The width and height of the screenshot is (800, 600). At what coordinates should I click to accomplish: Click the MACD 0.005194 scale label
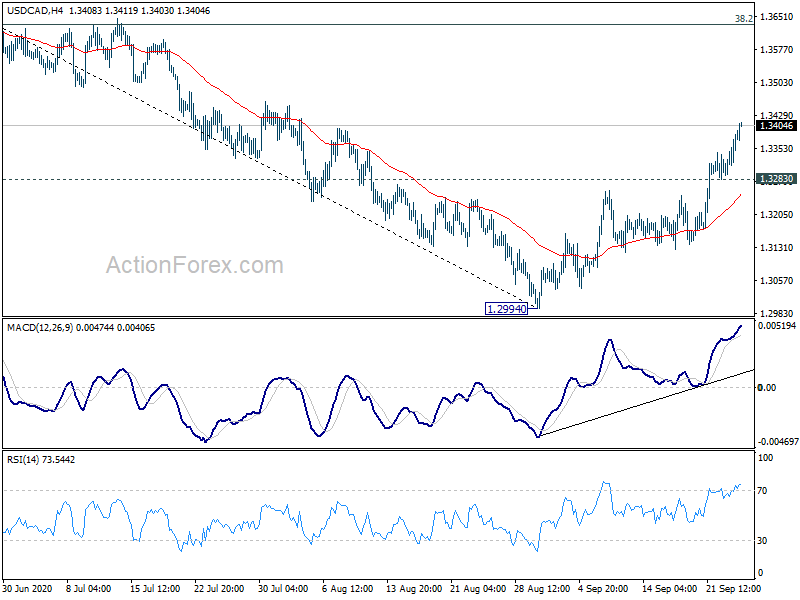(x=777, y=326)
